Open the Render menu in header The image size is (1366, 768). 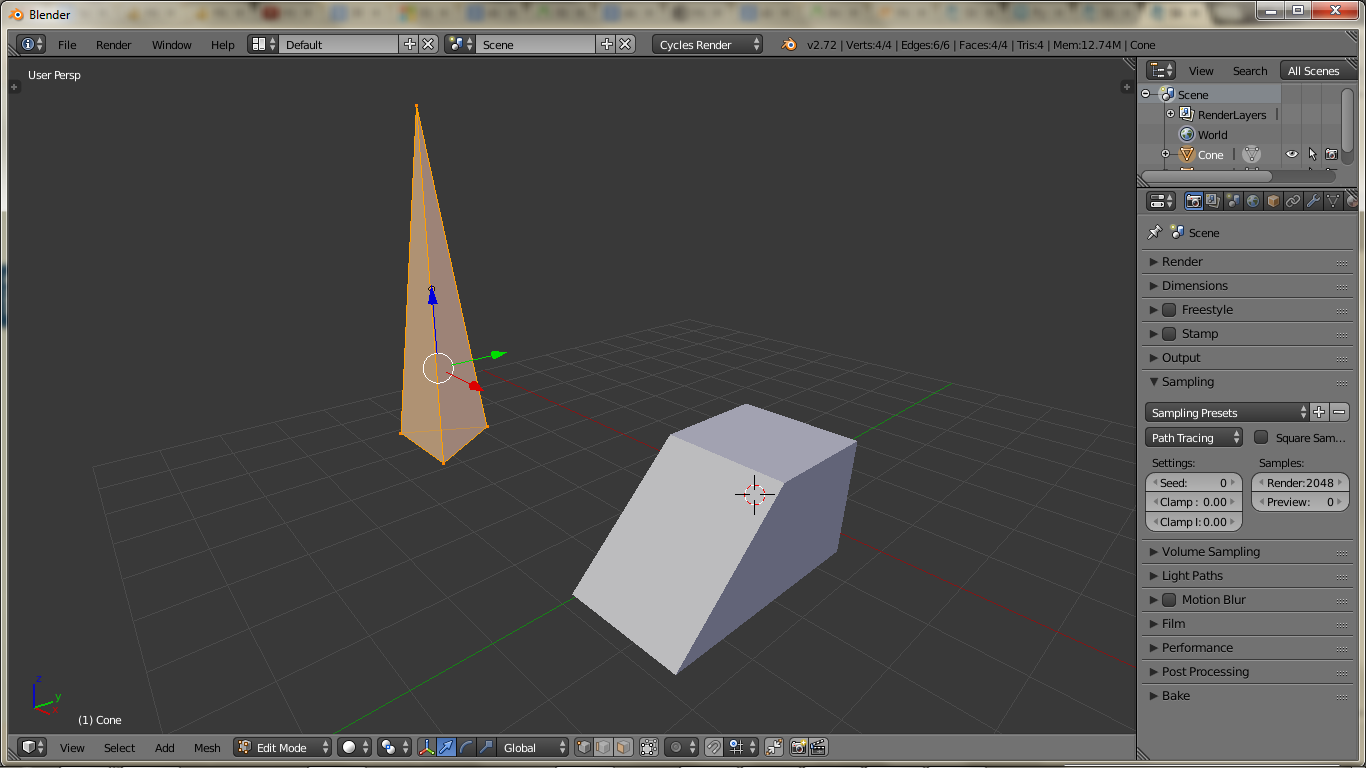pyautogui.click(x=114, y=44)
